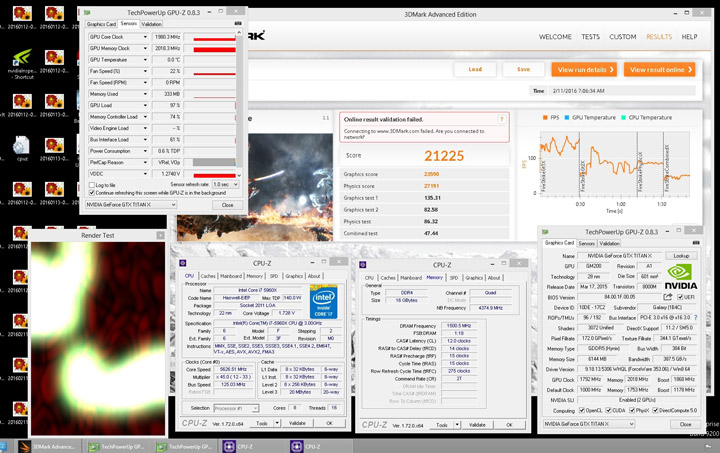Click the Lookup button in GPU-Z
The width and height of the screenshot is (720, 453).
point(681,256)
